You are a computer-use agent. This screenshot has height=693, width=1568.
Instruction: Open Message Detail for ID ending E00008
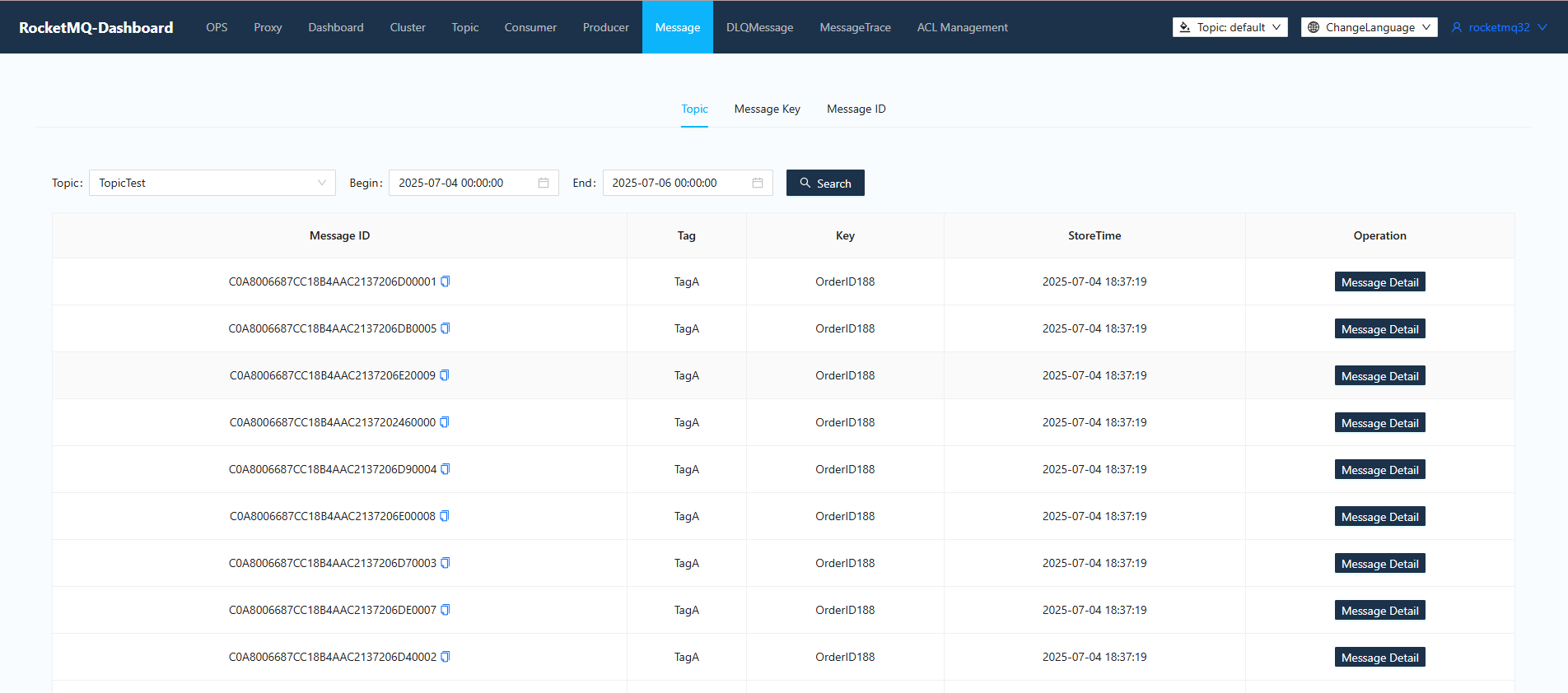tap(1380, 516)
